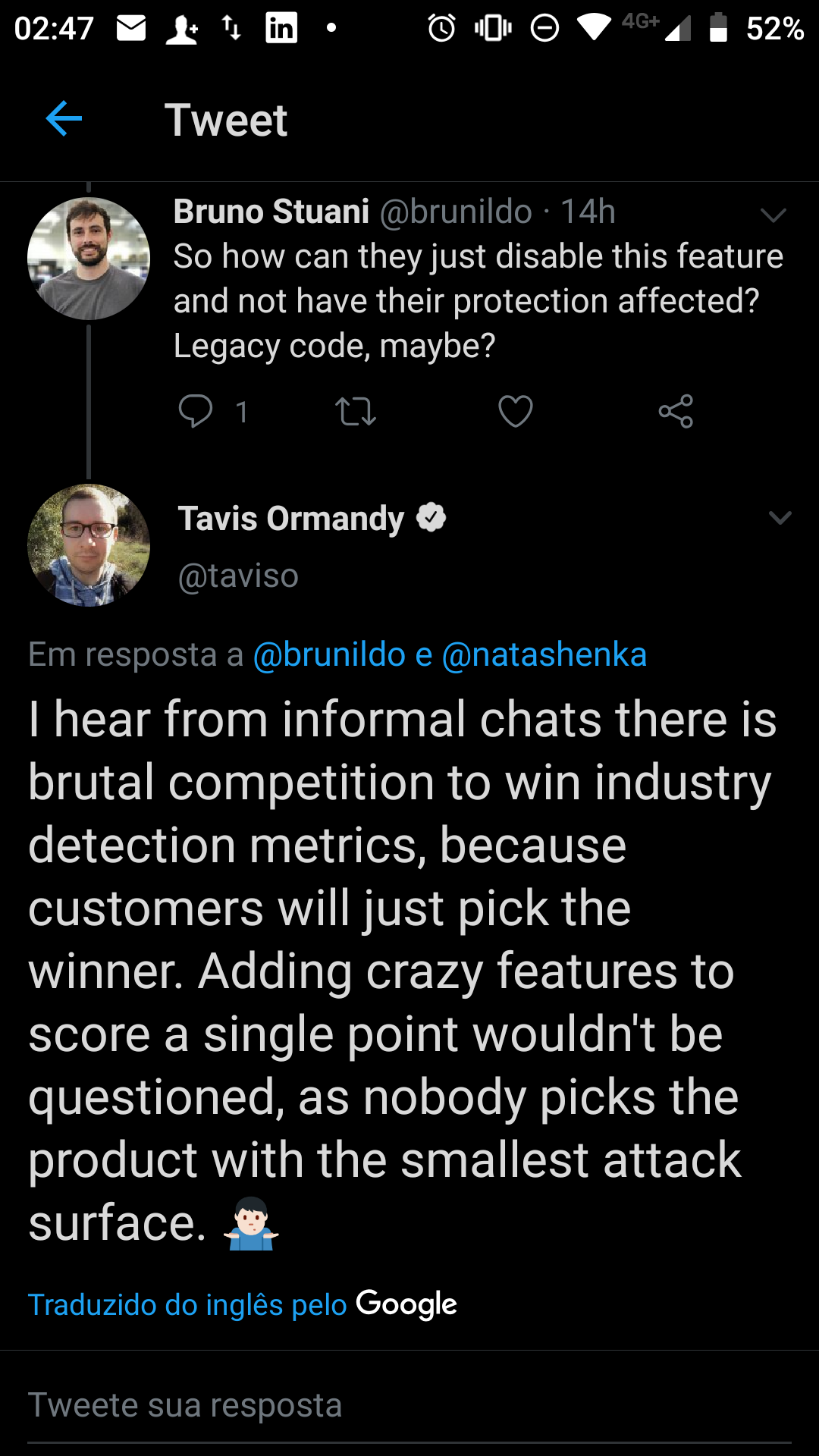Like Bruno Stuani's tweet
Viewport: 819px width, 1456px height.
coord(516,412)
